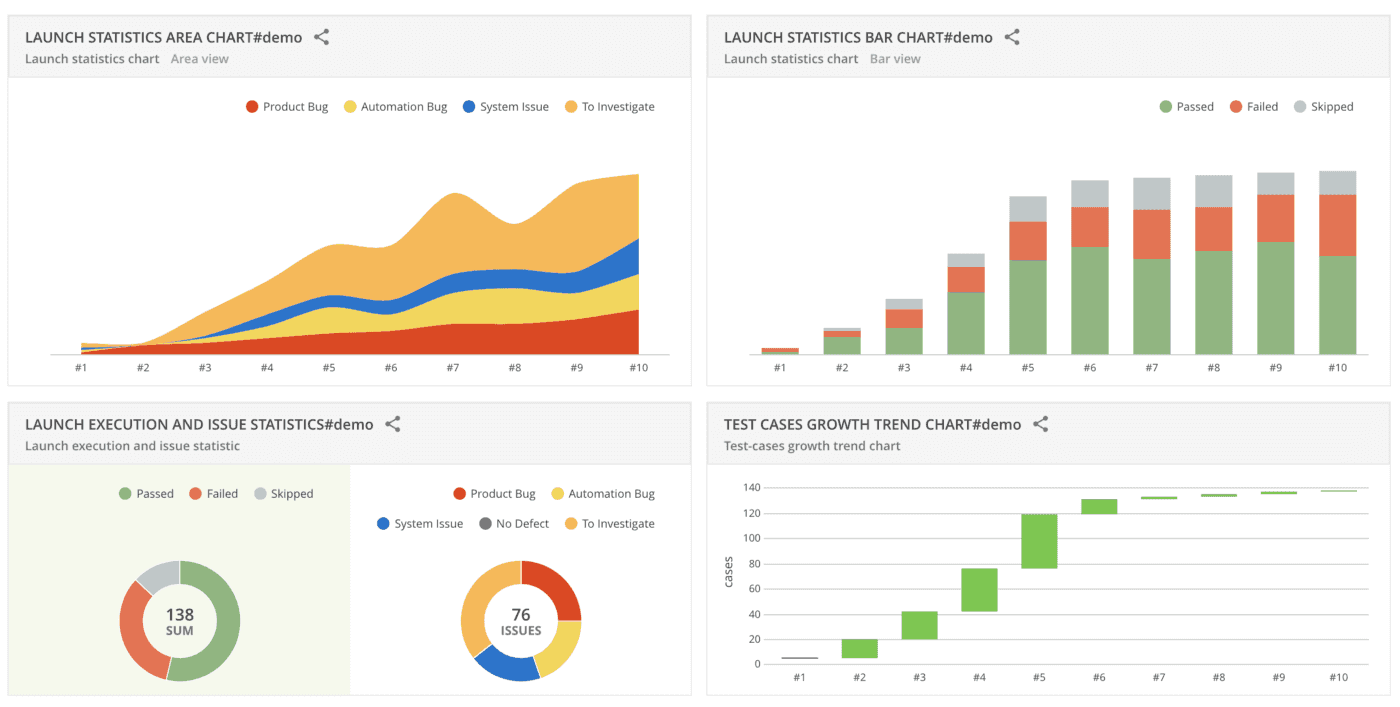Toggle System Issue legend in area chart
The image size is (1400, 707).
[x=505, y=107]
